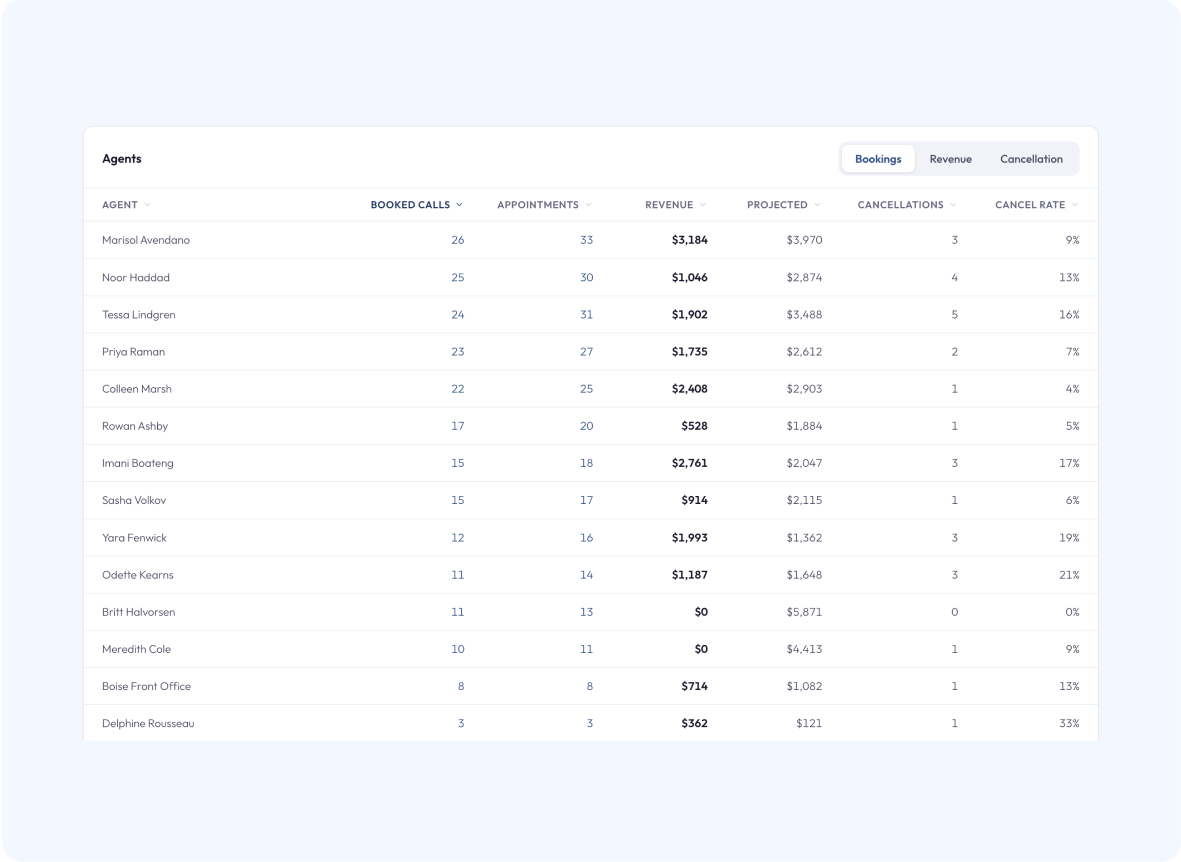
Task: Click the $714 revenue value
Action: 694,686
